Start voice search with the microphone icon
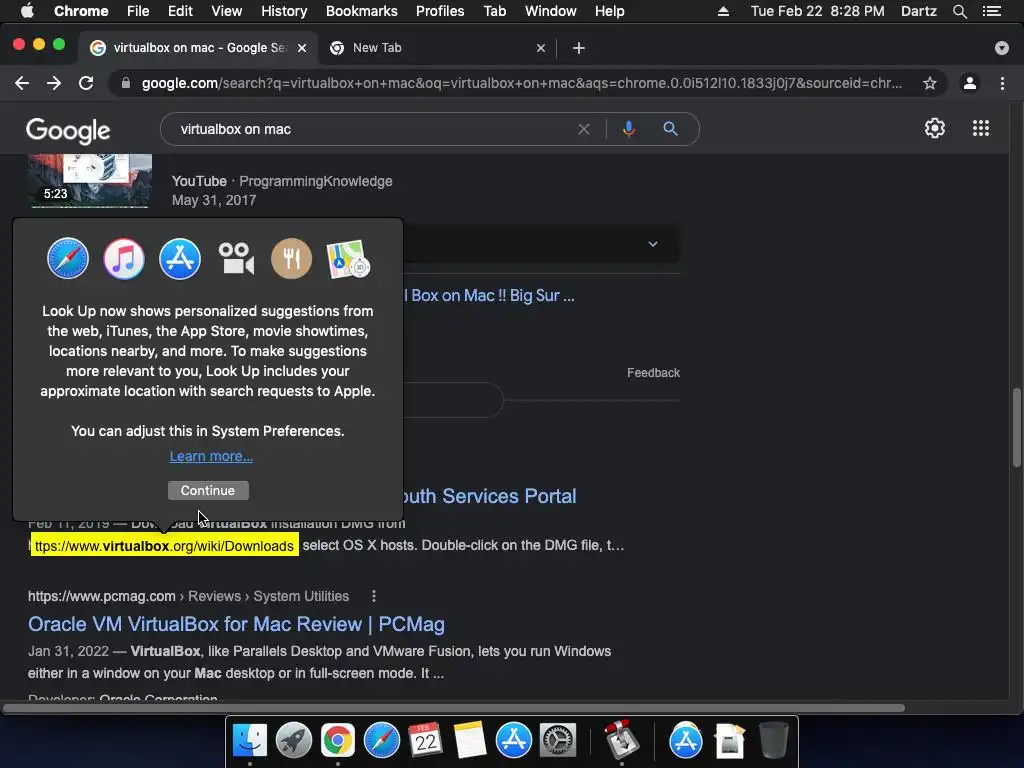Viewport: 1024px width, 768px height. click(628, 129)
